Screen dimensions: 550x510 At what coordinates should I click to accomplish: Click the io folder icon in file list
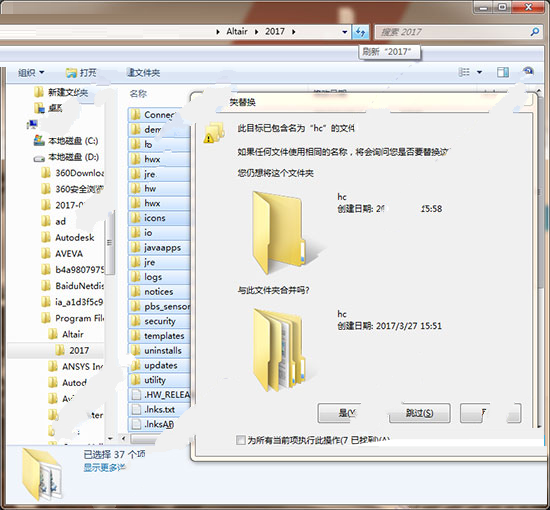135,233
